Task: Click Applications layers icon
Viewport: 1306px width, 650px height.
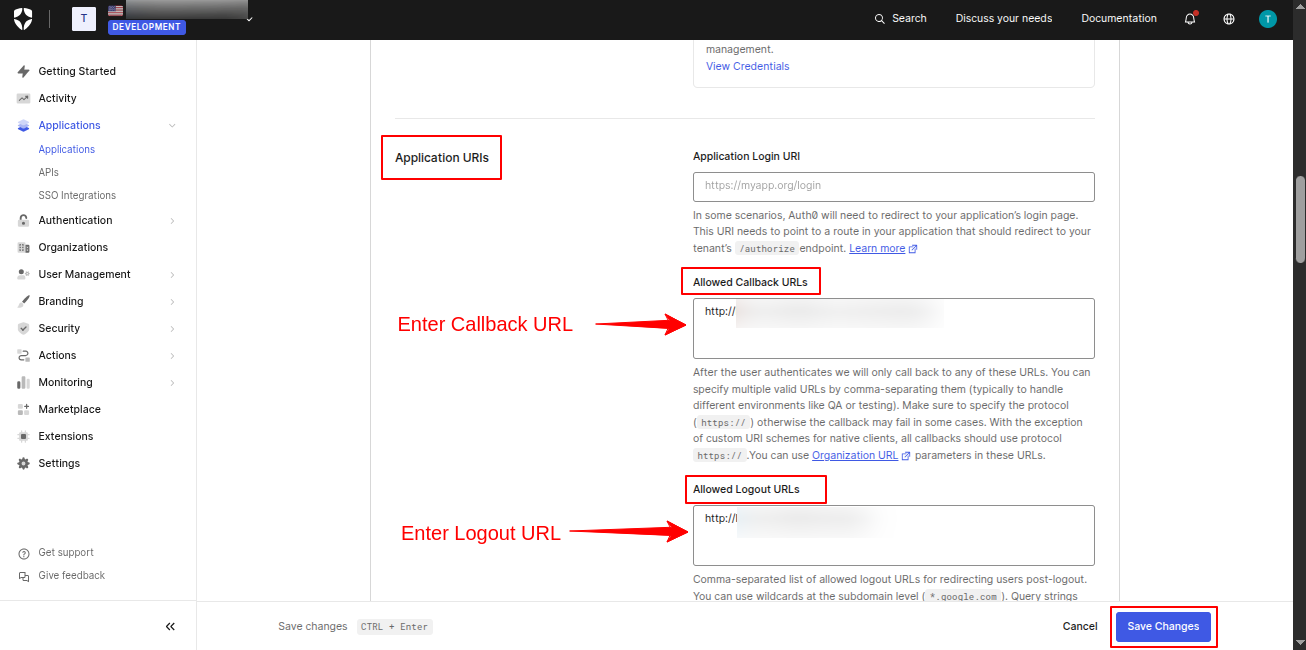Action: (x=24, y=125)
